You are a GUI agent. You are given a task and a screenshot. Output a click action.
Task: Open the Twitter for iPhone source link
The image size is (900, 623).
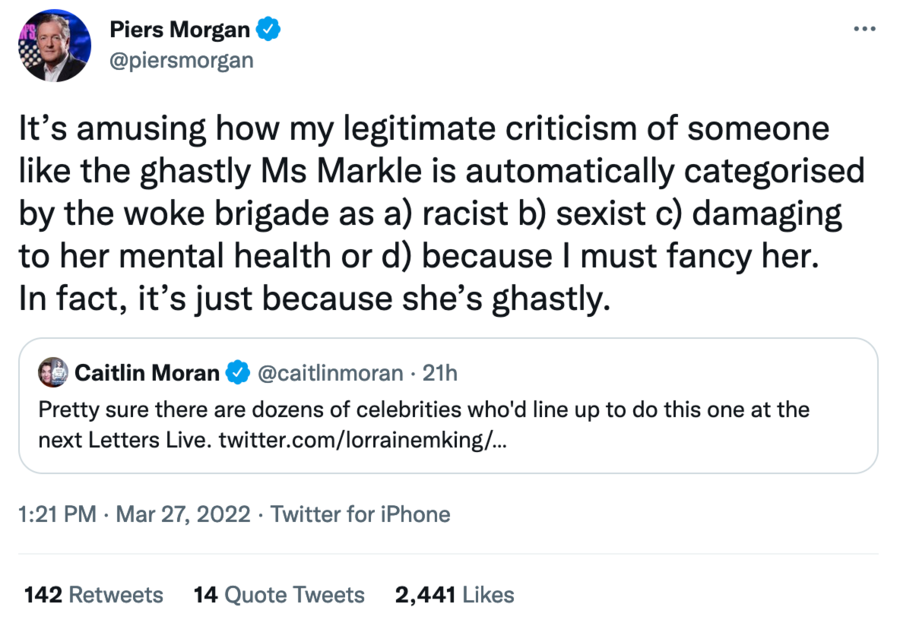360,515
